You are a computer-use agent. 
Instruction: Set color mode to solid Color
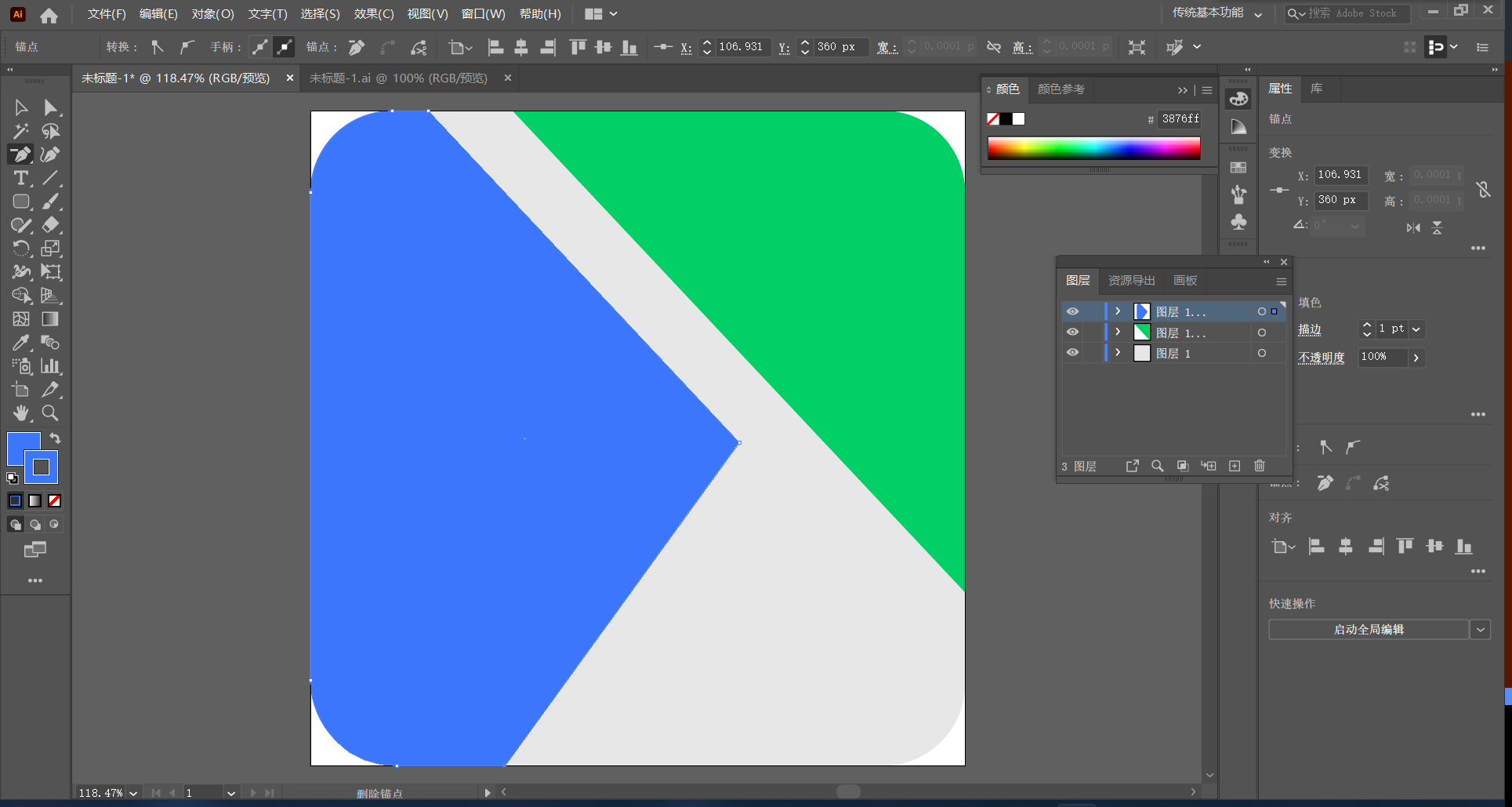[15, 500]
